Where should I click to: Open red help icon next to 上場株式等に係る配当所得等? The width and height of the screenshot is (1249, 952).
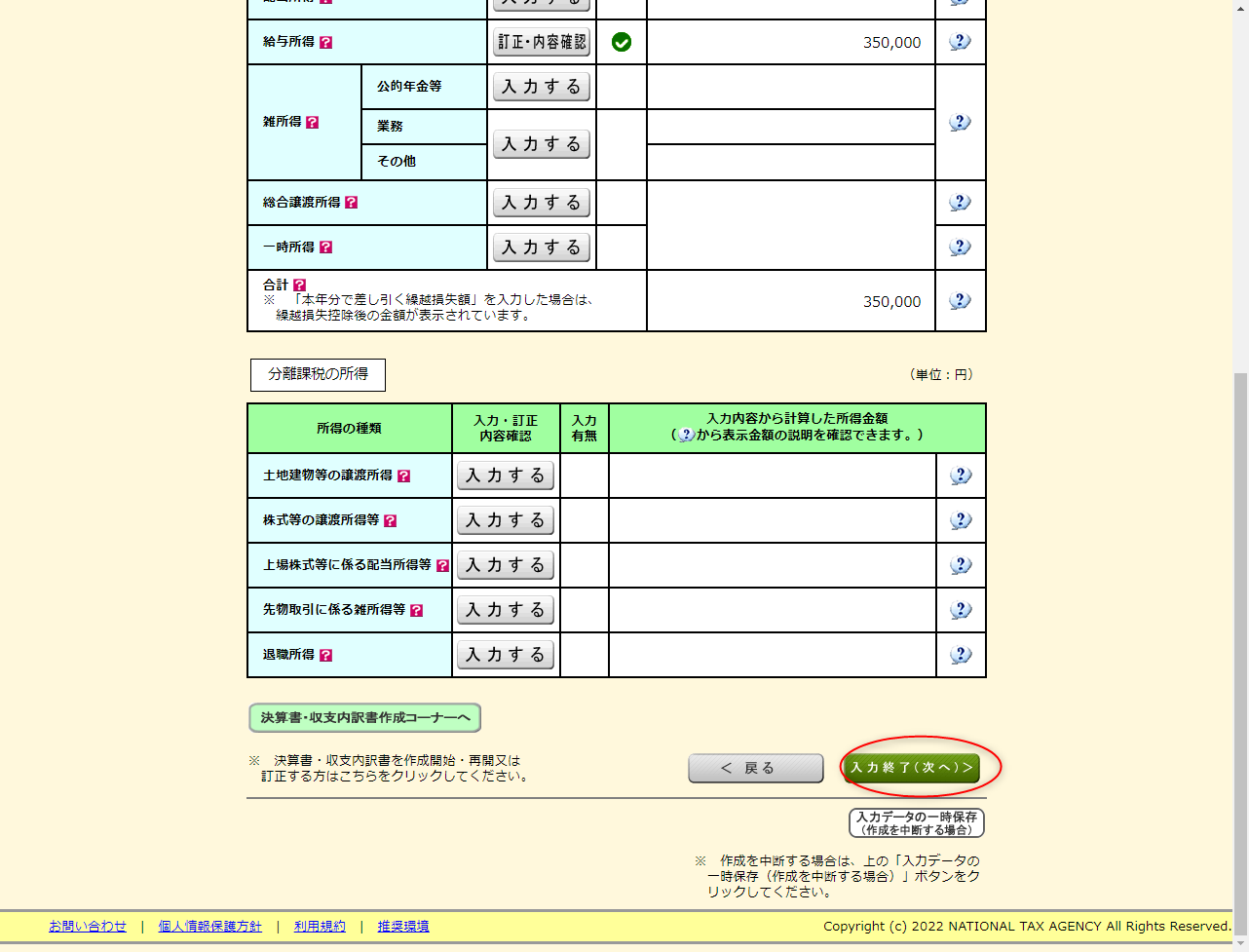click(442, 565)
